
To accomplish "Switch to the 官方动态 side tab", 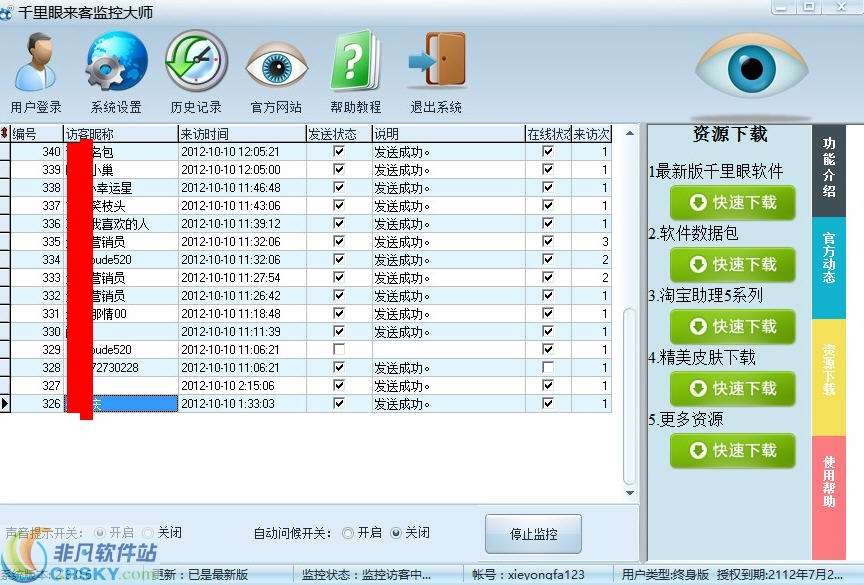I will [829, 267].
